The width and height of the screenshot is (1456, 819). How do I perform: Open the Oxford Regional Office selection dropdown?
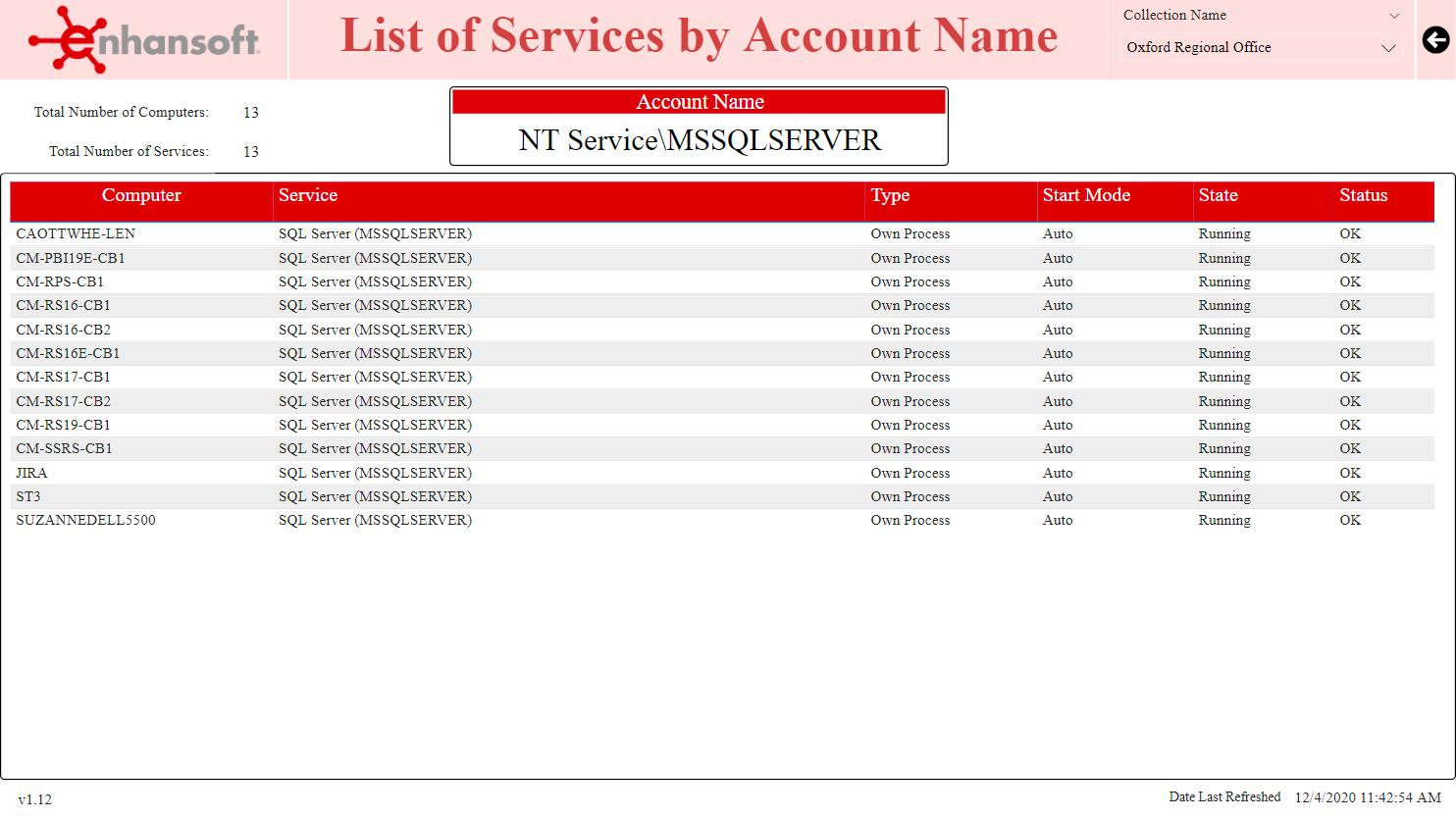click(x=1389, y=47)
